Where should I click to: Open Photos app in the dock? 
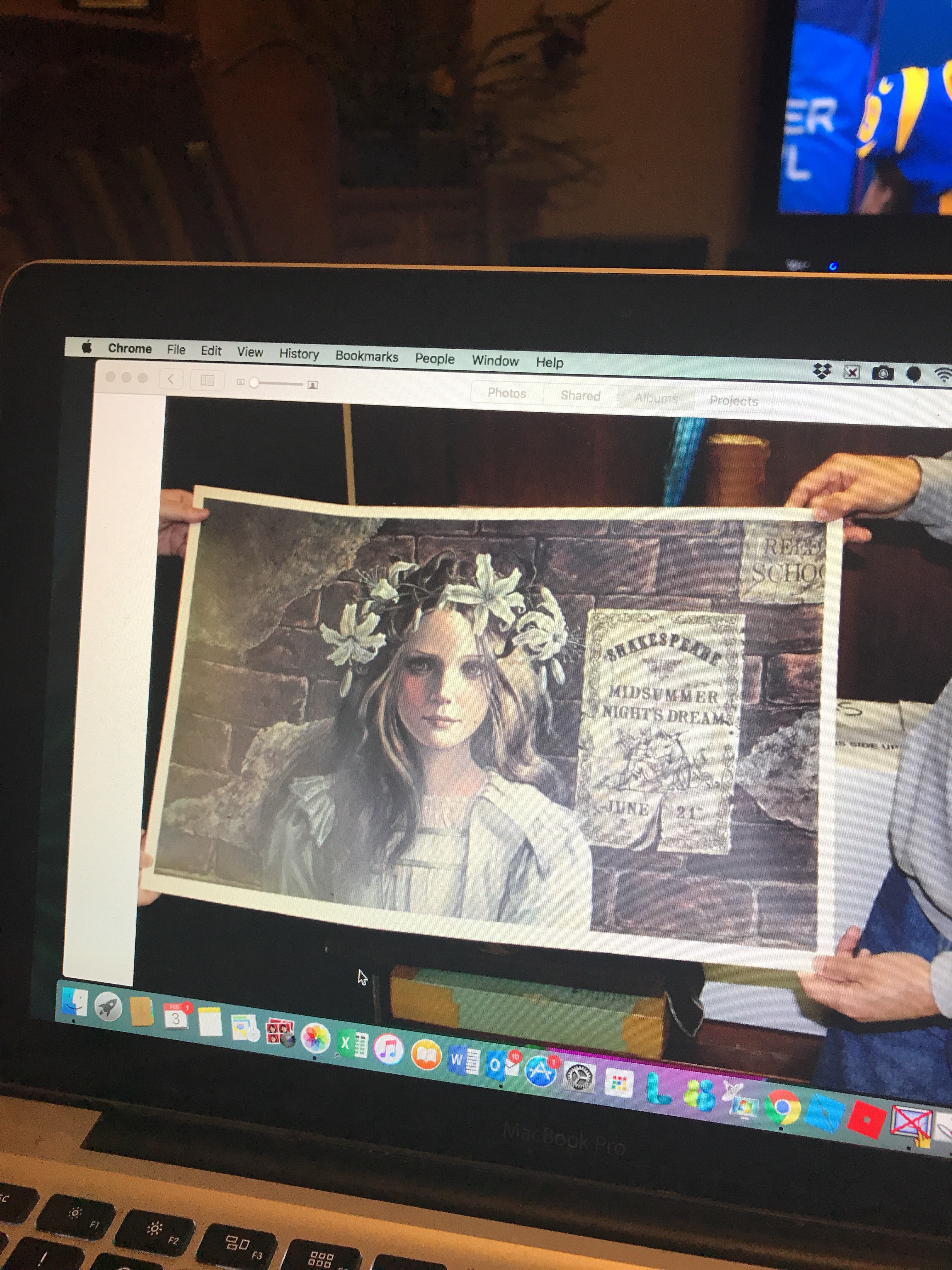pos(316,1038)
